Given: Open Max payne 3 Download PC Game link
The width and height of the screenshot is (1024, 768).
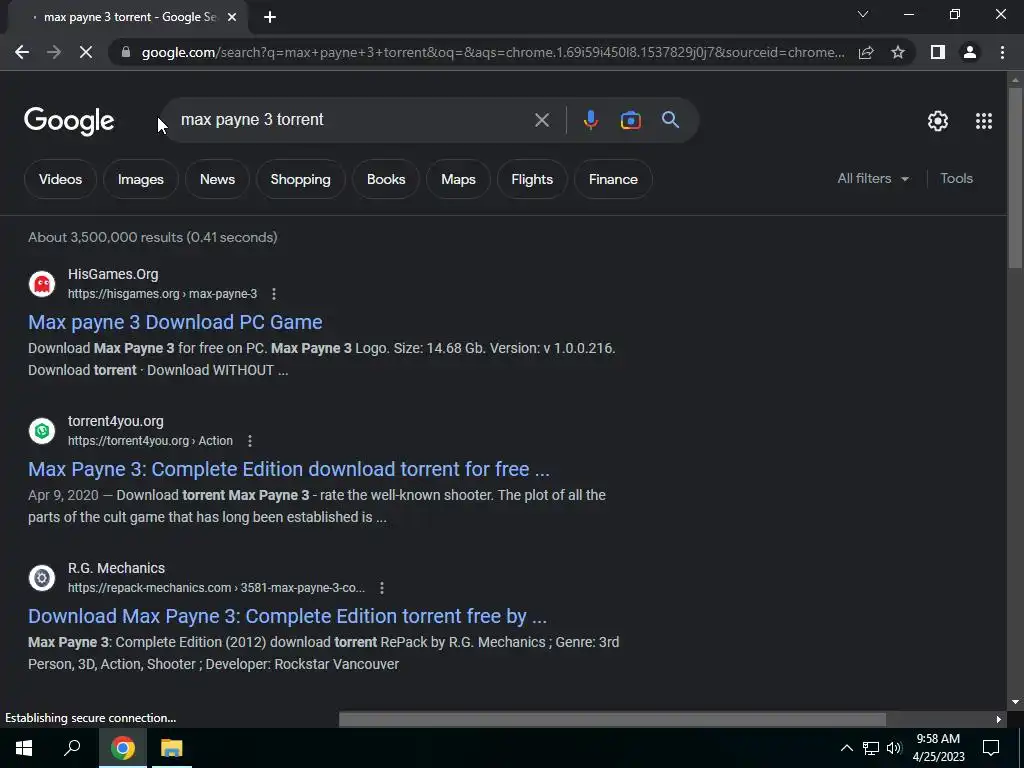Looking at the screenshot, I should click(x=175, y=322).
